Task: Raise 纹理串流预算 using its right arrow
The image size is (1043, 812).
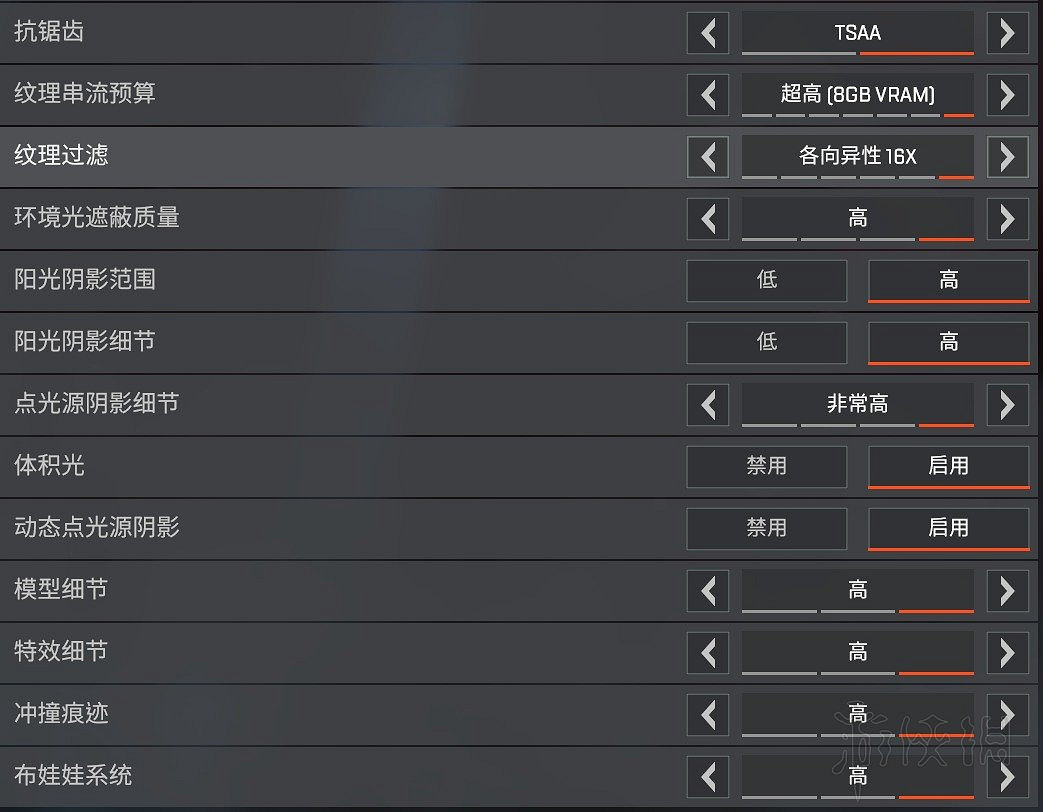Action: pyautogui.click(x=1009, y=95)
